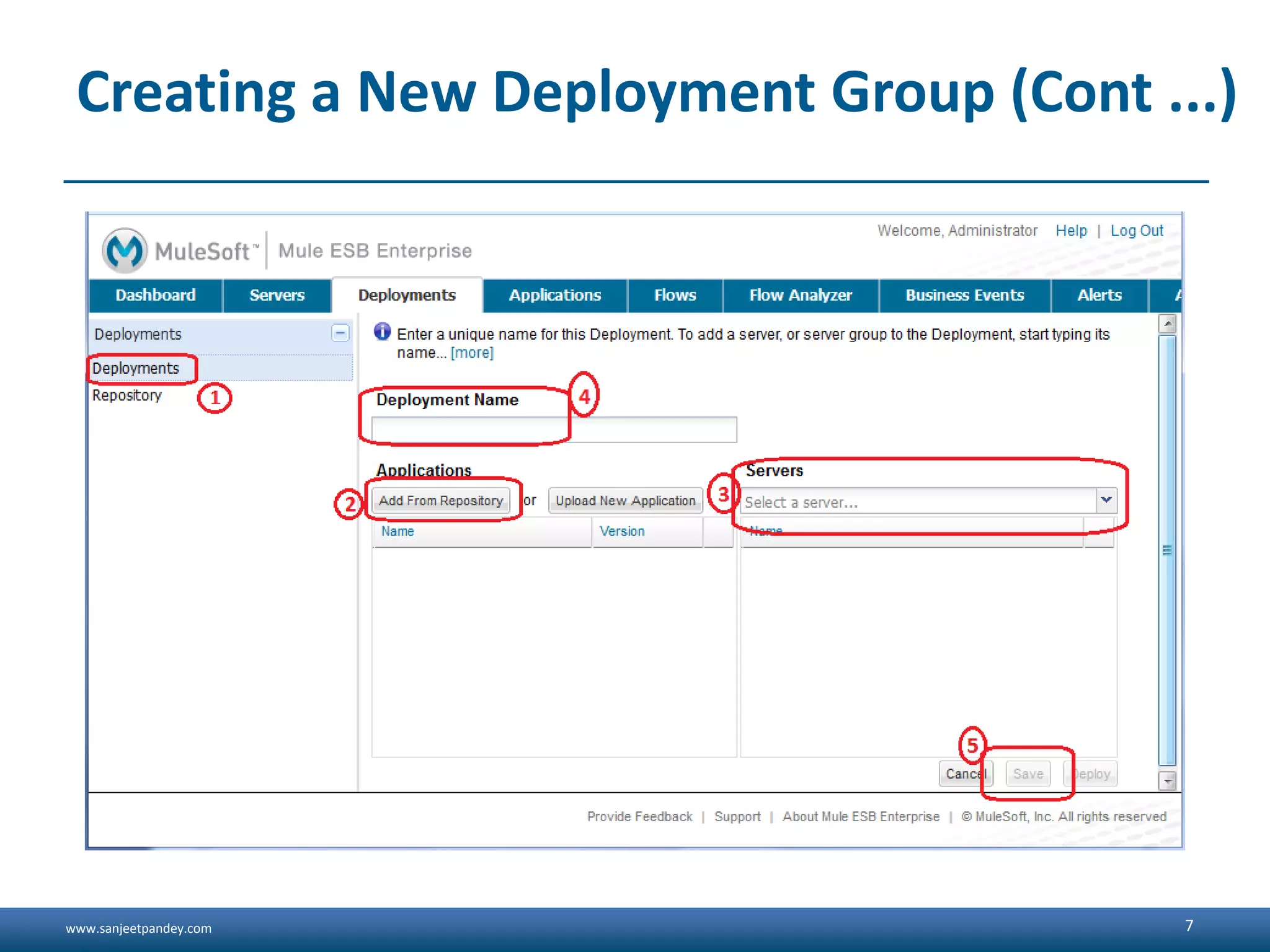Go to the Alerts tab
Image resolution: width=1270 pixels, height=952 pixels.
point(1099,296)
